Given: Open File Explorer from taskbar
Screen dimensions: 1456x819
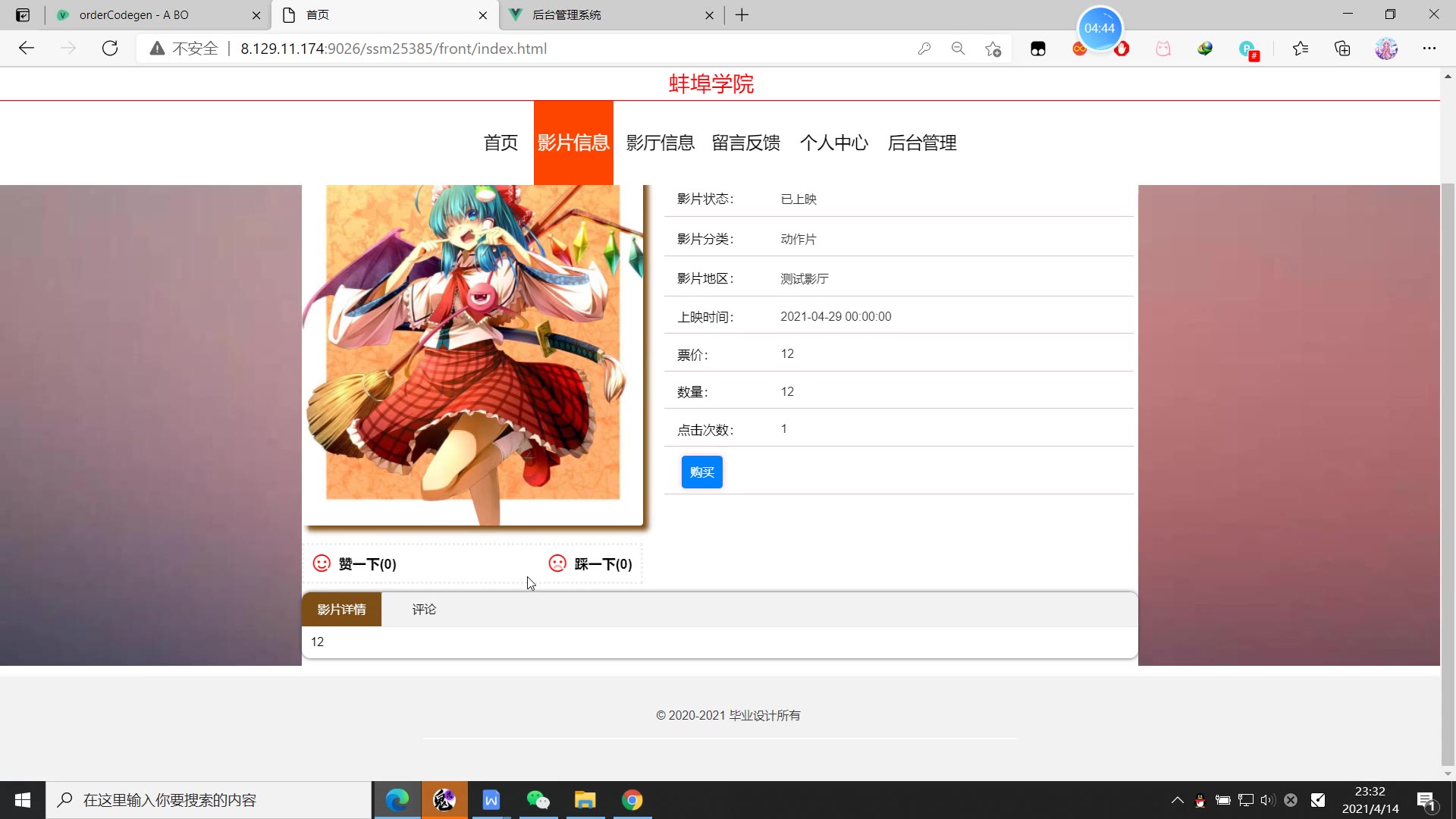Looking at the screenshot, I should tap(585, 800).
